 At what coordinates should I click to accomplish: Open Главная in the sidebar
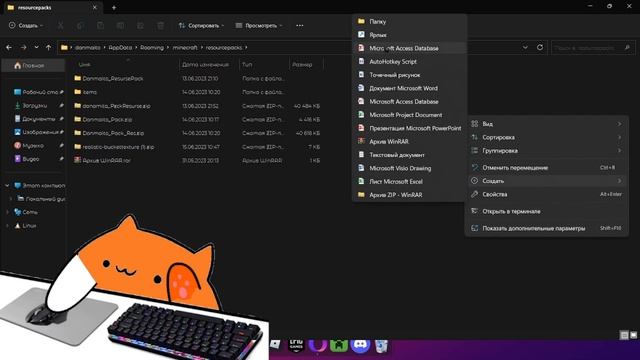click(33, 65)
